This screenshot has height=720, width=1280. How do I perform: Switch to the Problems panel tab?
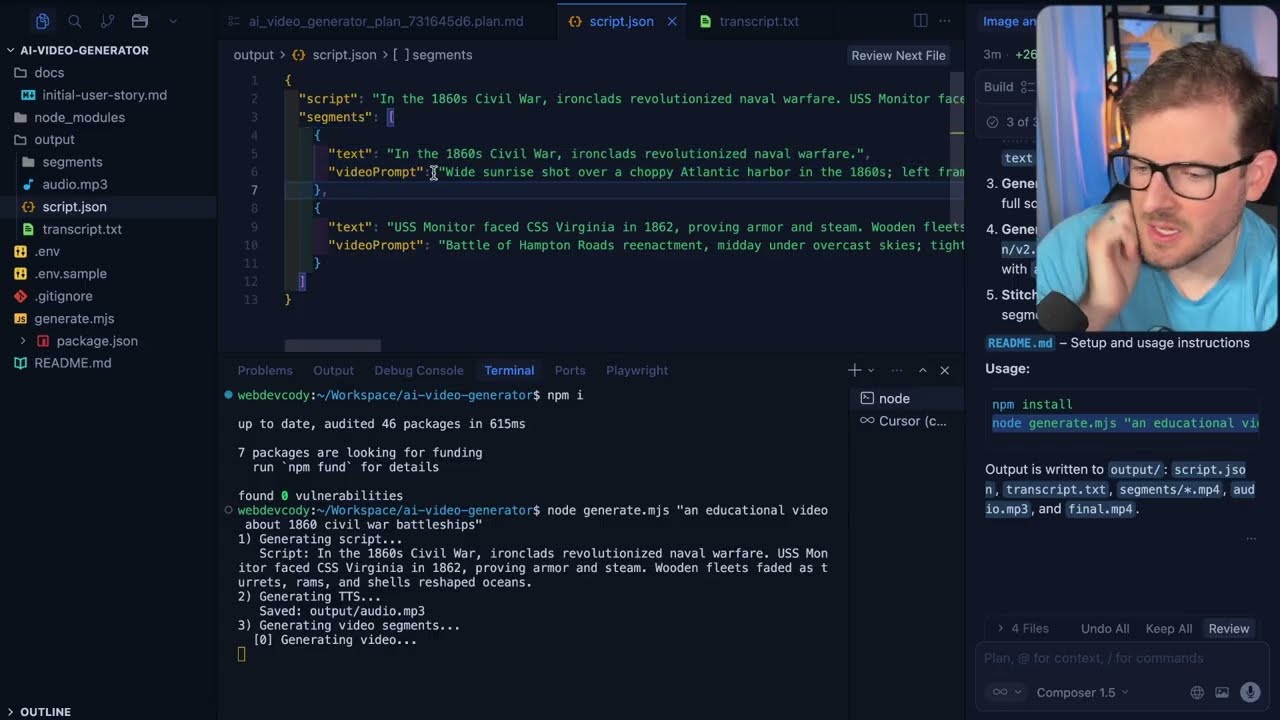tap(265, 370)
